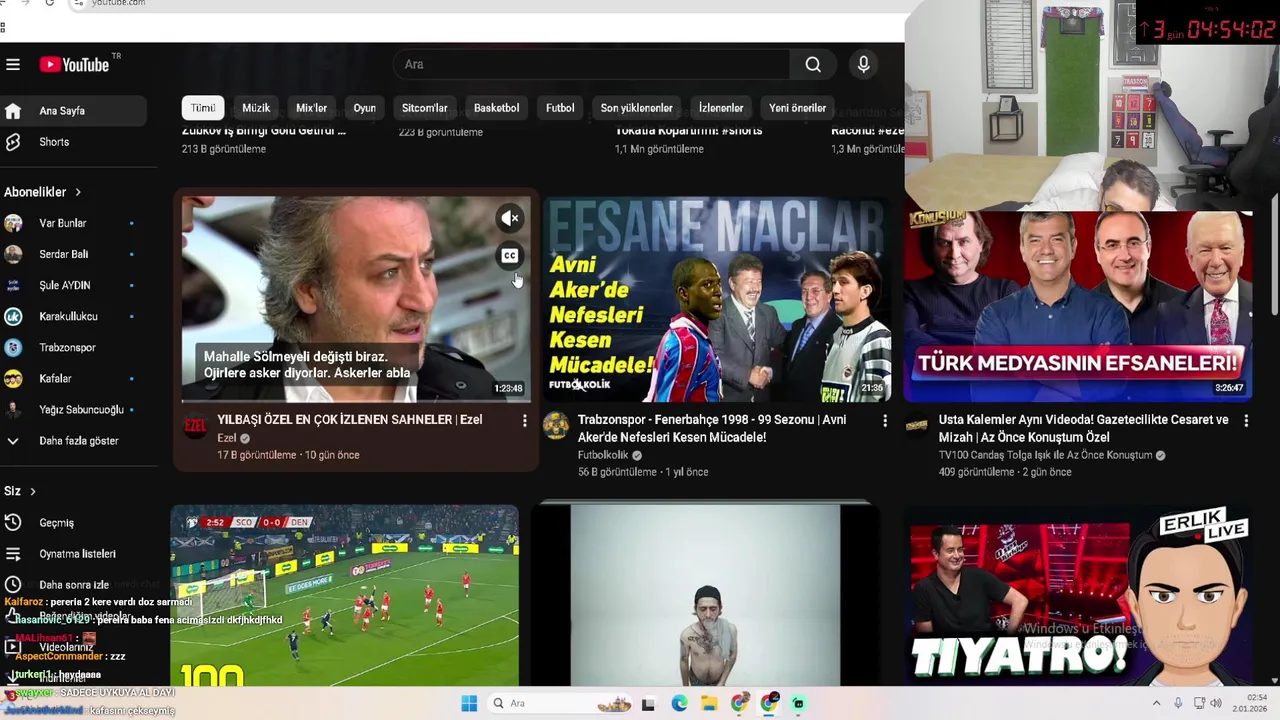The image size is (1280, 720).
Task: Unmute the Ezel video preview
Action: click(510, 218)
